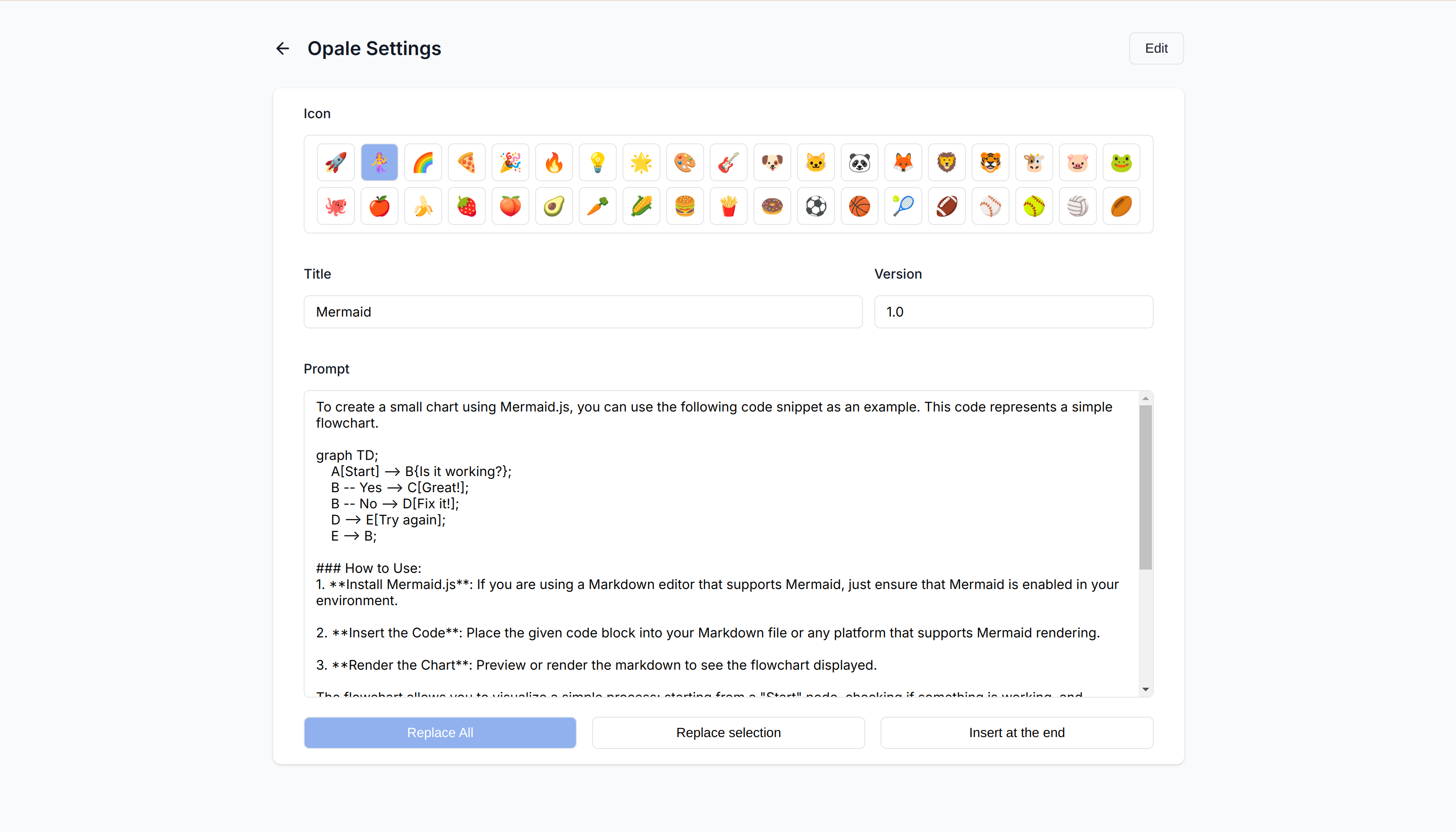Click into the Title field containing Mermaid
This screenshot has width=1456, height=832.
[x=583, y=312]
